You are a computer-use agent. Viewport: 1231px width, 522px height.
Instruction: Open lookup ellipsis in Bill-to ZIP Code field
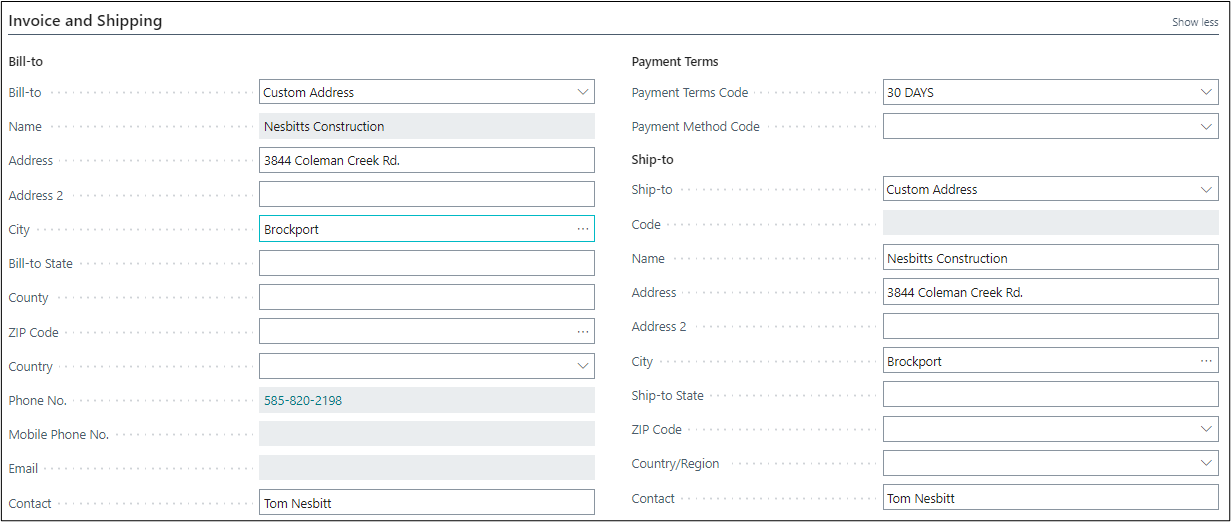click(x=583, y=331)
